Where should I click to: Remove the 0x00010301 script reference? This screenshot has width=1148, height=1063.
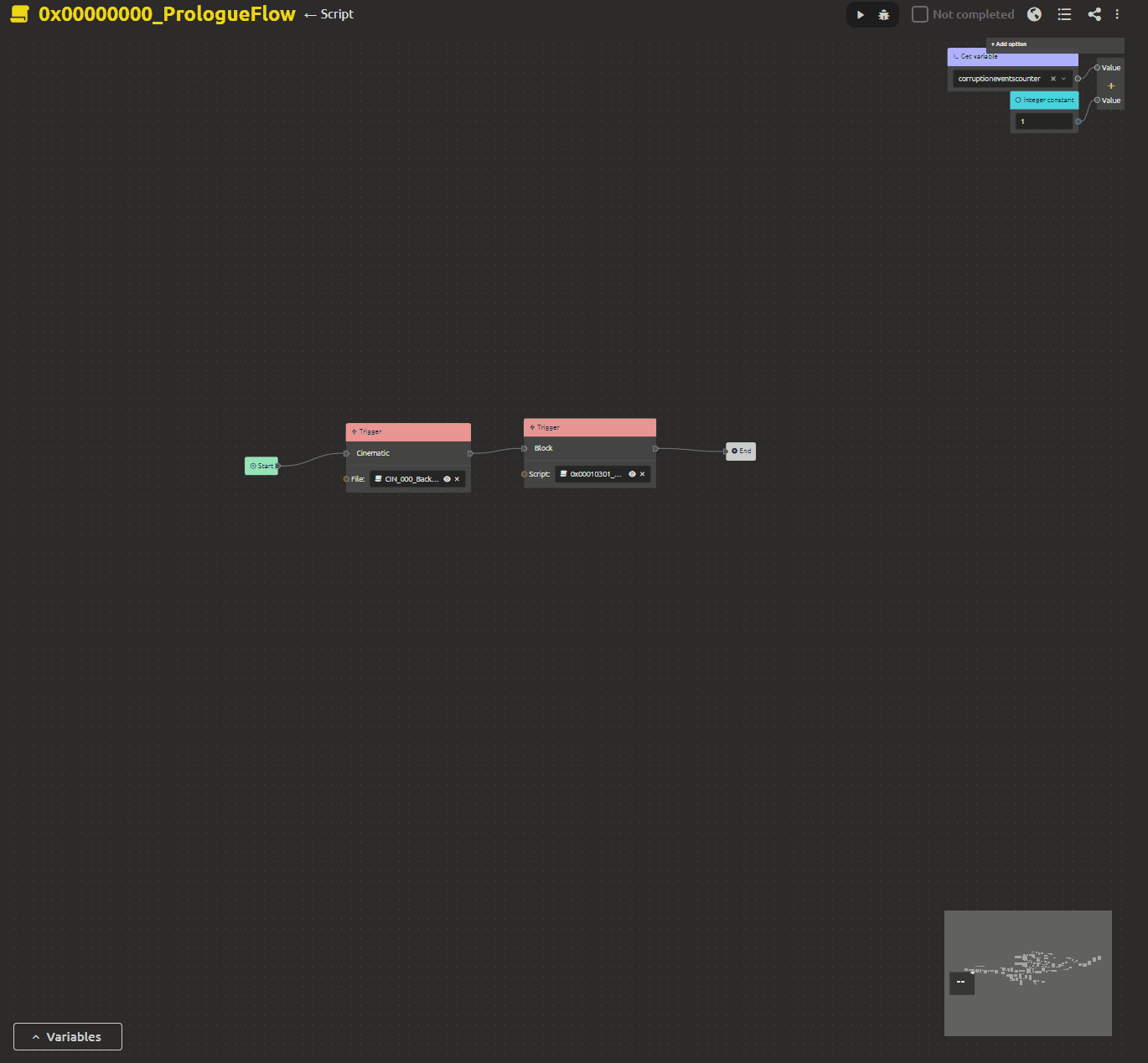pyautogui.click(x=643, y=474)
